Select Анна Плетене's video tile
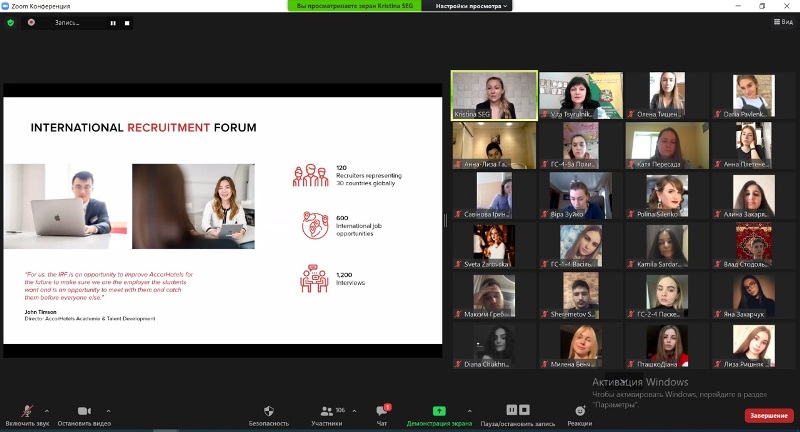The height and width of the screenshot is (432, 800). pyautogui.click(x=754, y=145)
